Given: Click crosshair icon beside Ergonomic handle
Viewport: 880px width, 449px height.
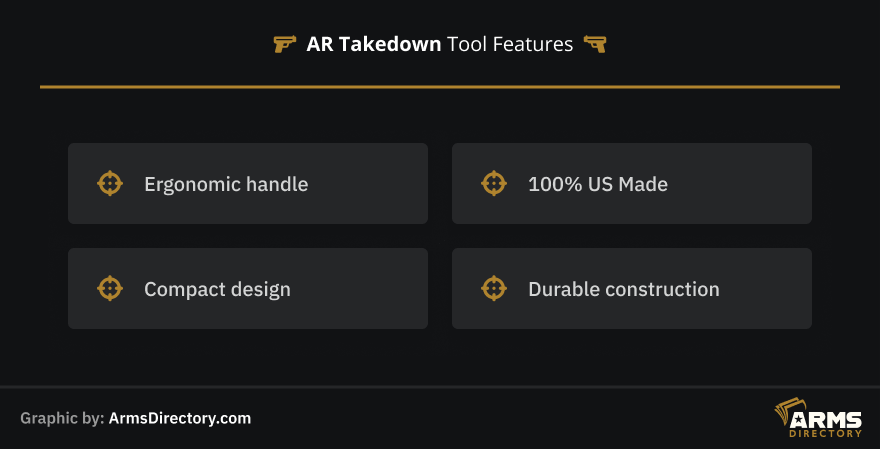Looking at the screenshot, I should [110, 184].
